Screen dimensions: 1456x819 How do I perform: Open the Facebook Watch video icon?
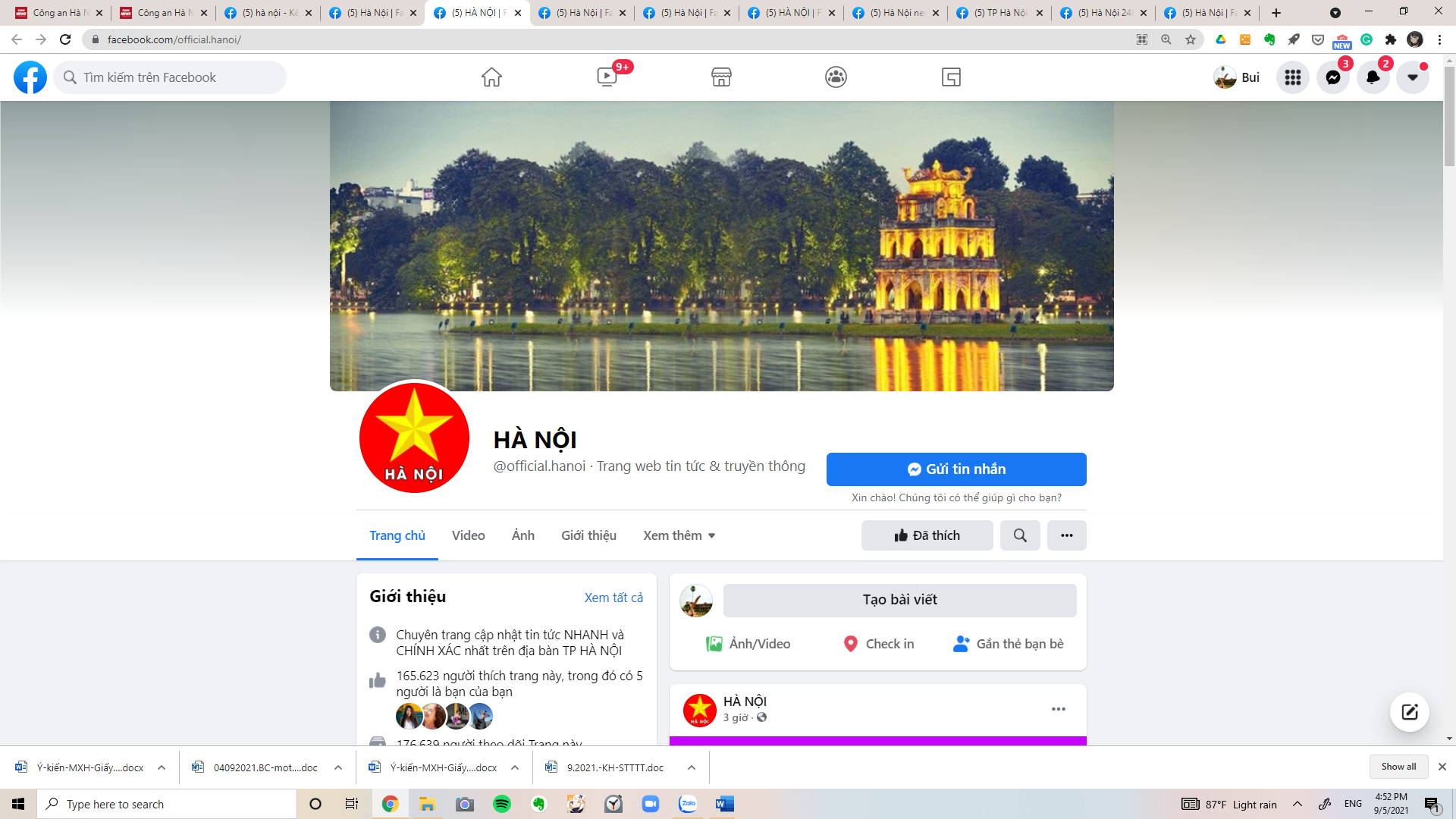(607, 77)
